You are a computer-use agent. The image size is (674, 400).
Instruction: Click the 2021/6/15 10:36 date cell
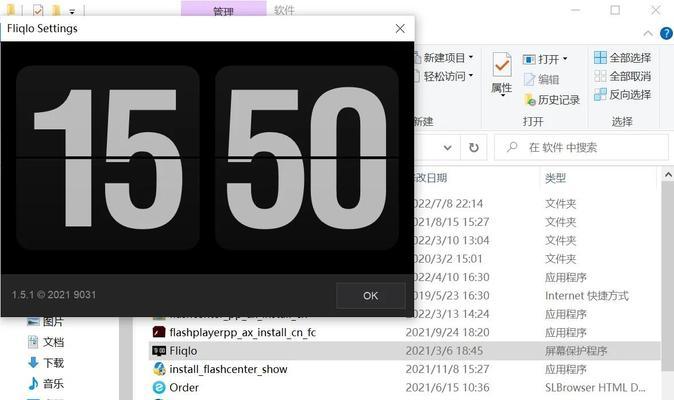pos(447,388)
